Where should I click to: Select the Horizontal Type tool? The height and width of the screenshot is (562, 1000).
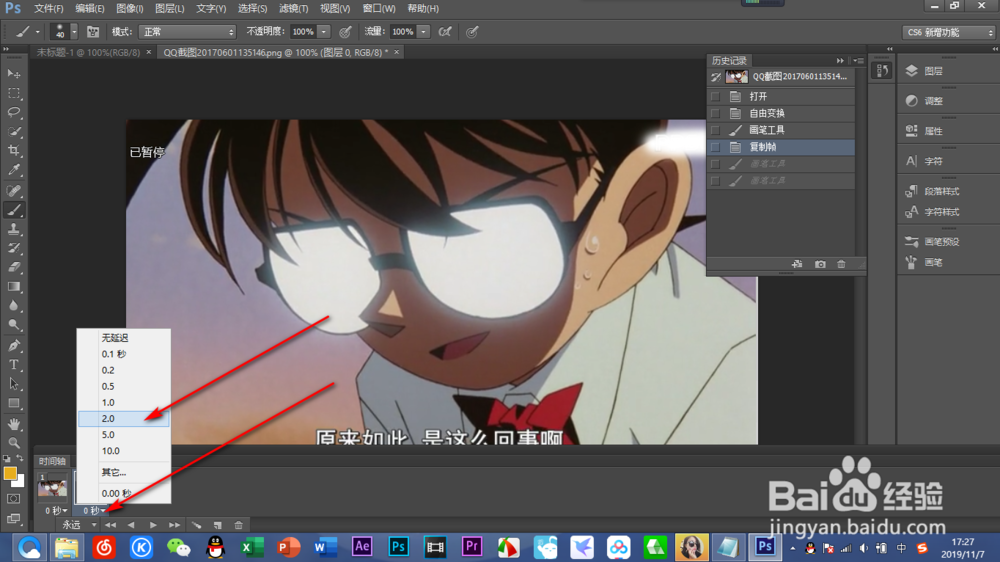click(14, 364)
